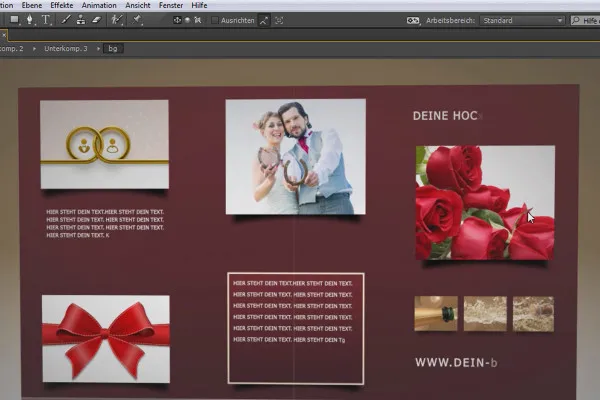The width and height of the screenshot is (600, 400).
Task: Open the Ansicht menu
Action: coord(138,5)
